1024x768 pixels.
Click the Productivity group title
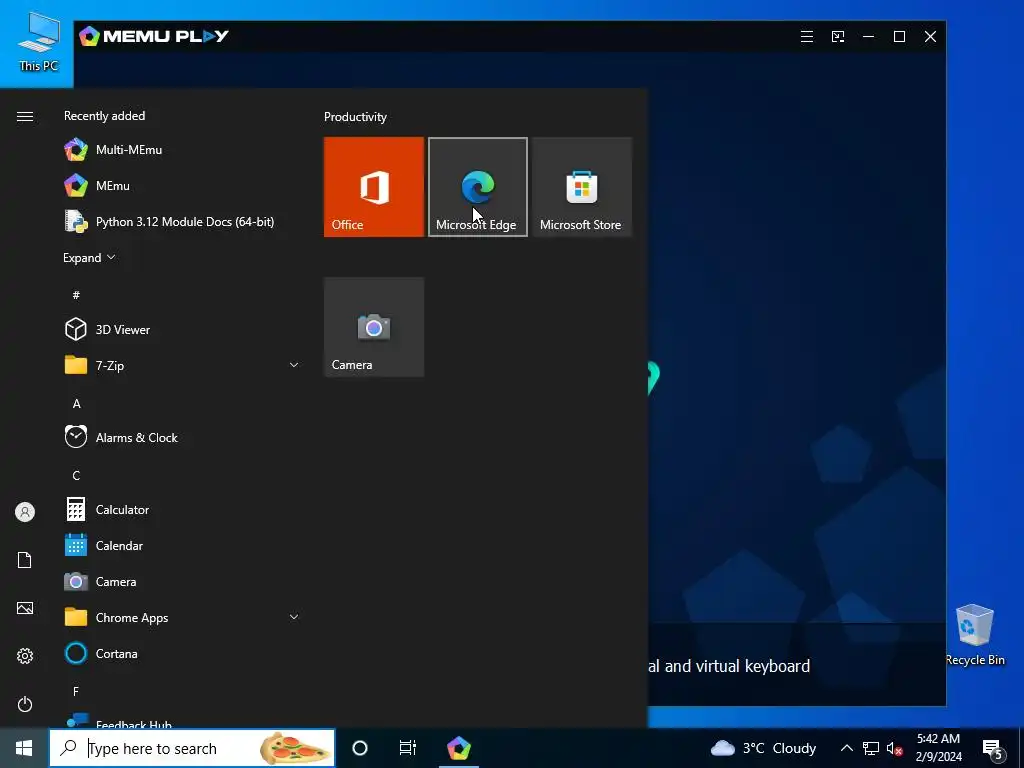pos(355,117)
